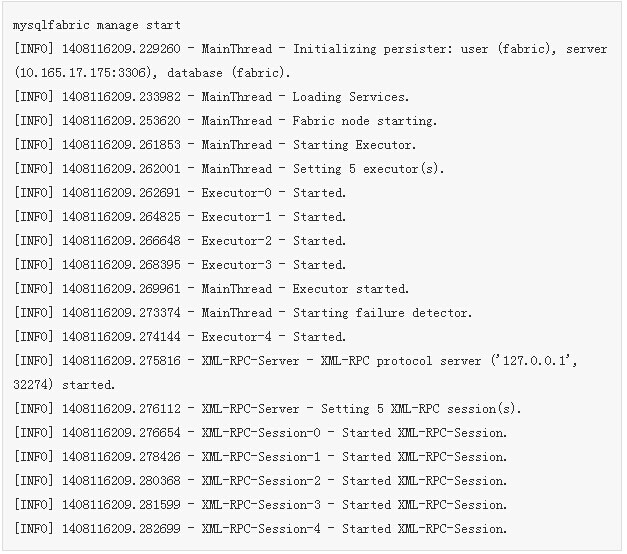Click the 'Initializing persister' log line
This screenshot has width=627, height=554.
(x=311, y=49)
